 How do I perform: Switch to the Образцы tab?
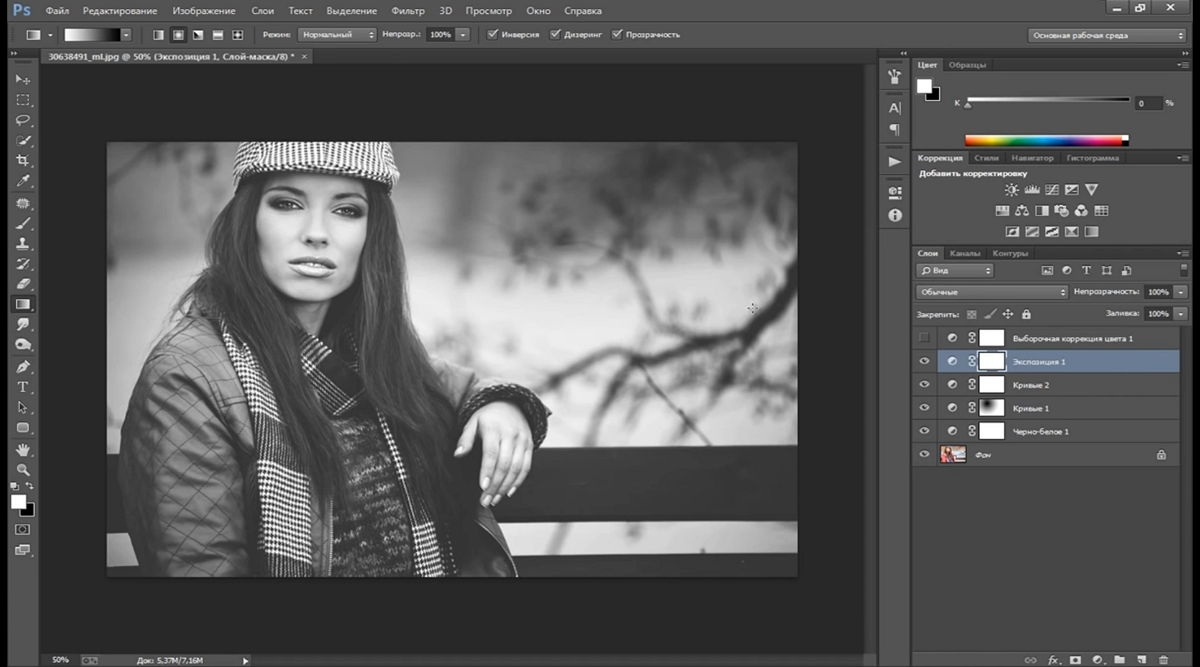tap(967, 65)
